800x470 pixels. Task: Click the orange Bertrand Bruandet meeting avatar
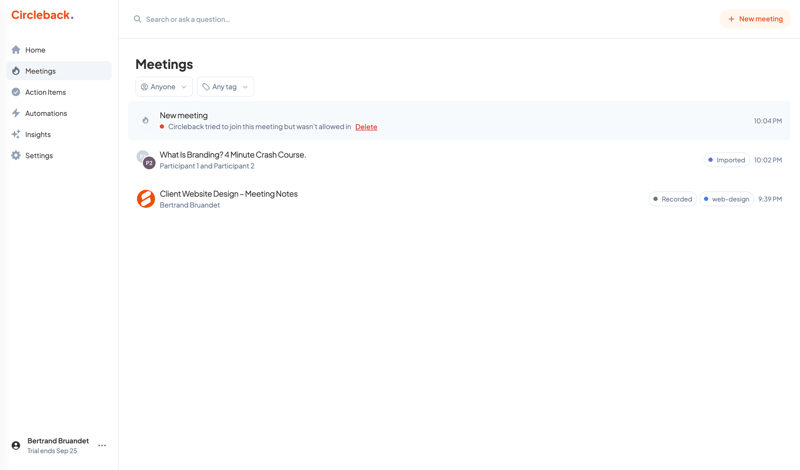click(x=146, y=199)
